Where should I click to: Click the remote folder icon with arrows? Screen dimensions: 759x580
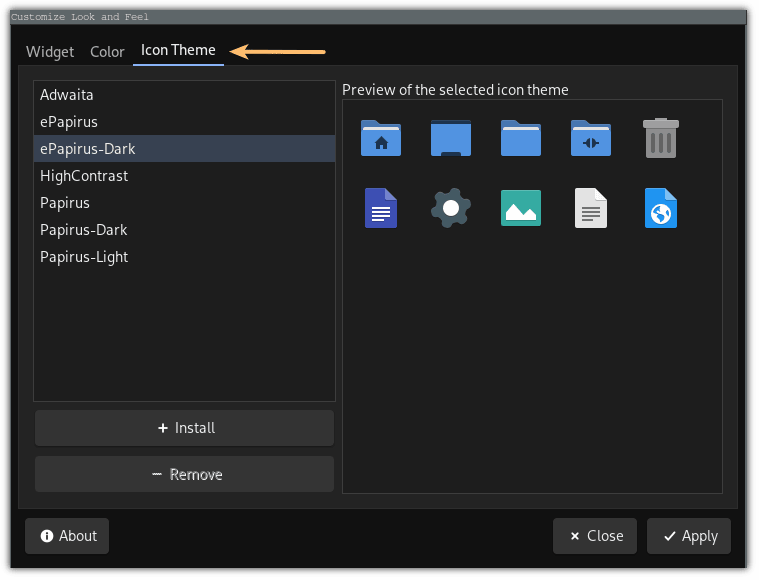[590, 138]
